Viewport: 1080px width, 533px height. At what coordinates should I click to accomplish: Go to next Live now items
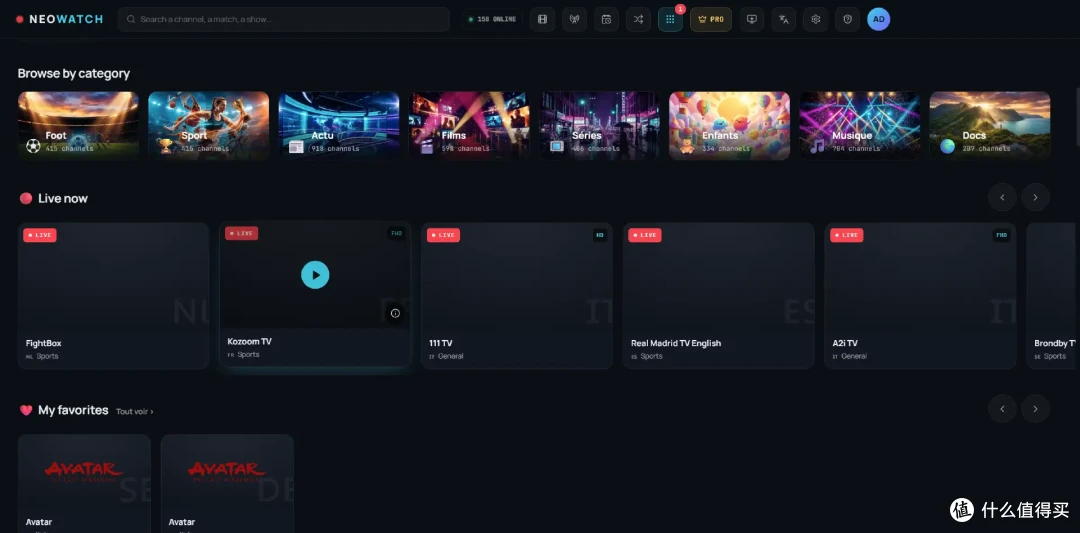coord(1035,198)
